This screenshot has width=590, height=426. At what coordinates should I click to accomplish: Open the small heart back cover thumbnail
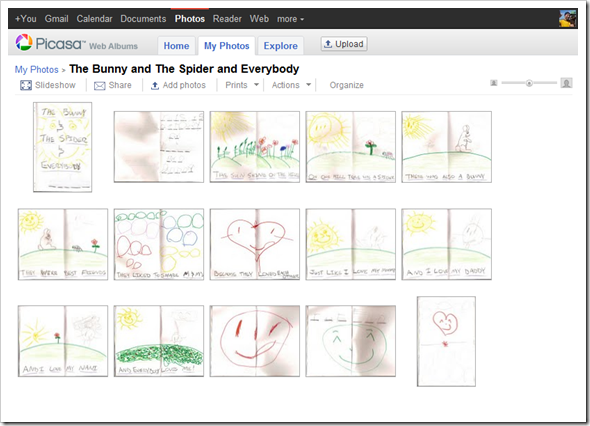446,341
